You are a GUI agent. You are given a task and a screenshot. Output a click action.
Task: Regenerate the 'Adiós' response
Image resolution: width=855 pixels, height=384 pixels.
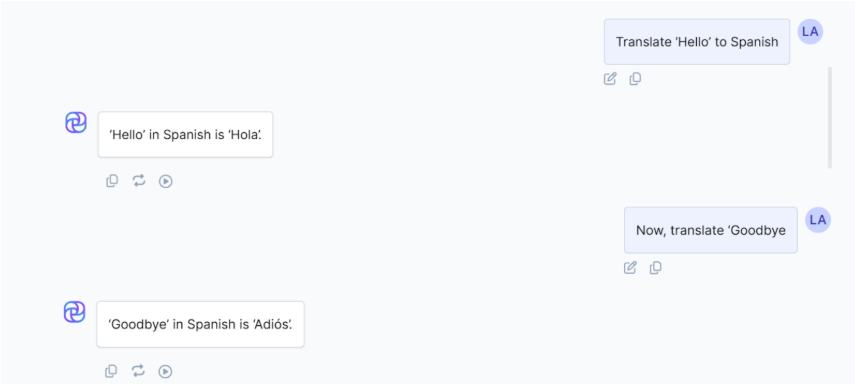(139, 371)
